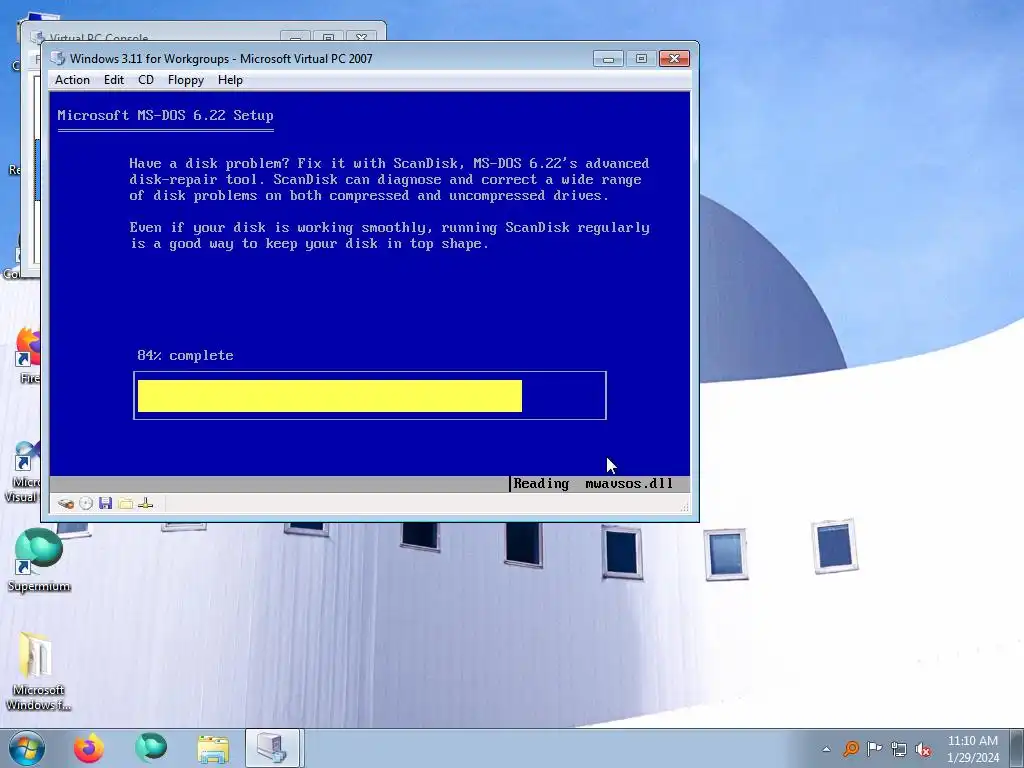Click the orange magnifier tray icon
Viewport: 1024px width, 768px height.
850,748
